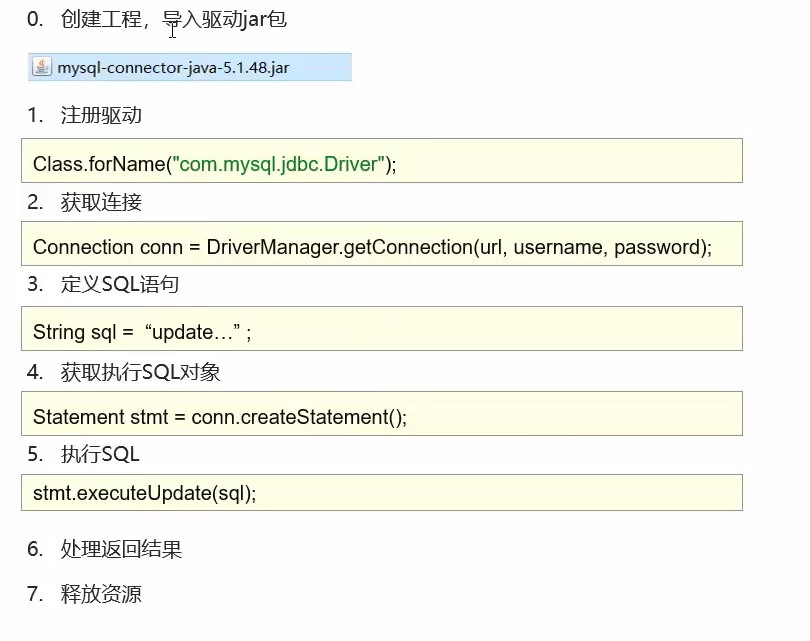Click the step 3 heading 定义SQL语句
Viewport: 810px width, 641px height.
[120, 284]
